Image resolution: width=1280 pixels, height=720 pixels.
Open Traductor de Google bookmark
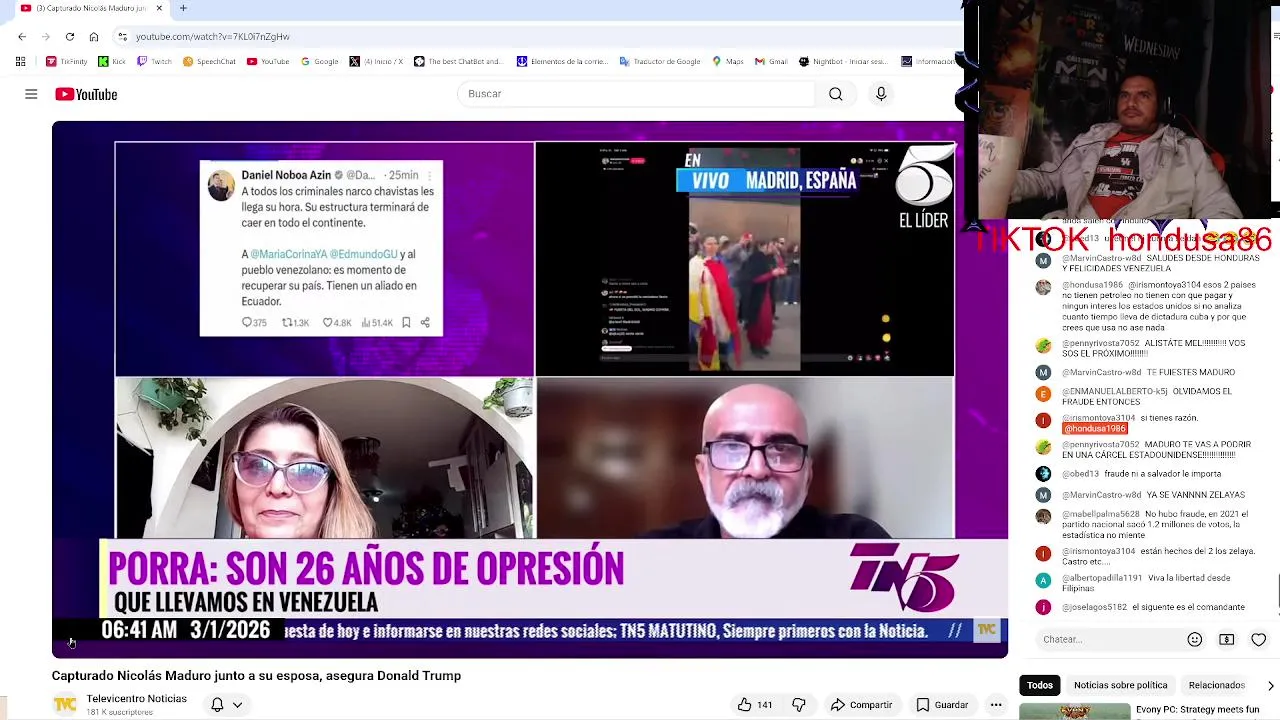tap(659, 62)
